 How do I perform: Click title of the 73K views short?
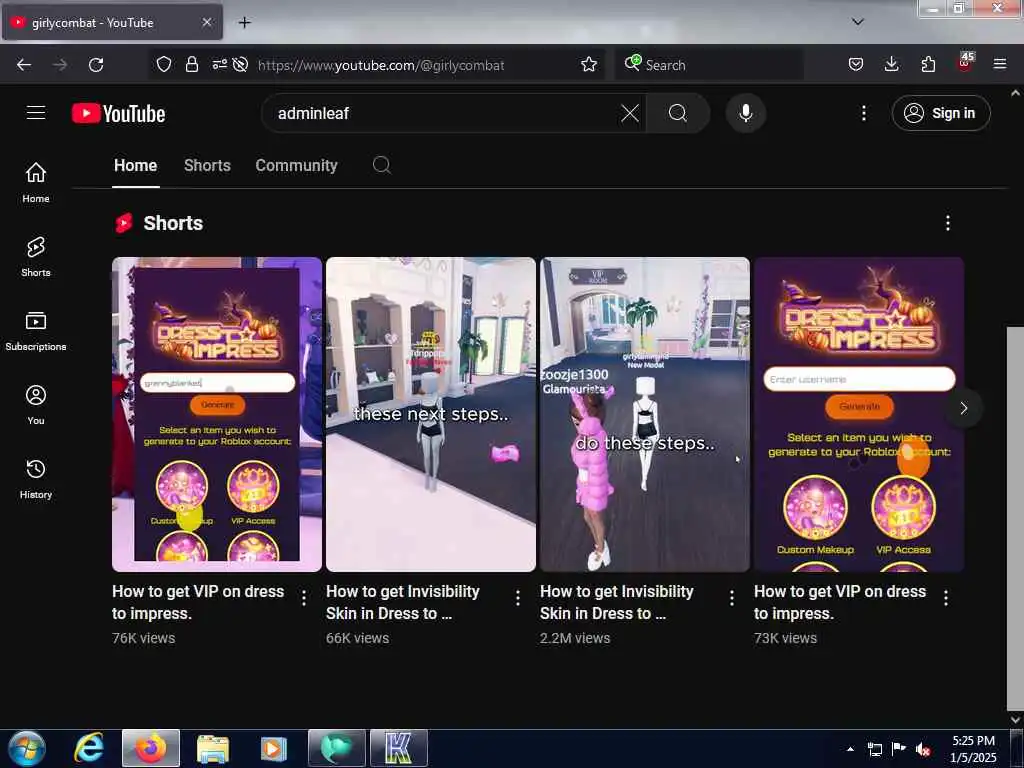pos(840,602)
